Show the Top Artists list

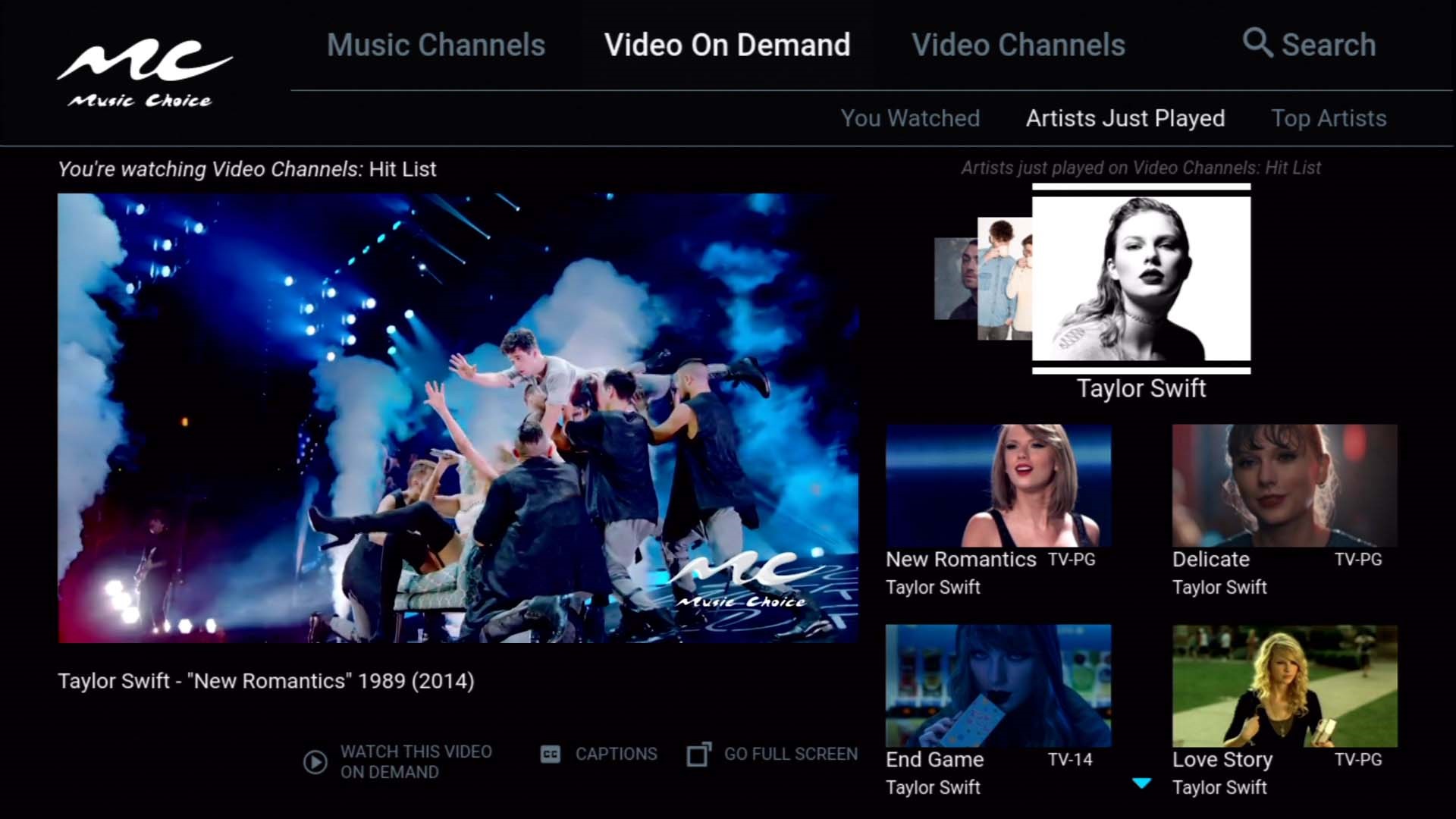click(x=1329, y=118)
